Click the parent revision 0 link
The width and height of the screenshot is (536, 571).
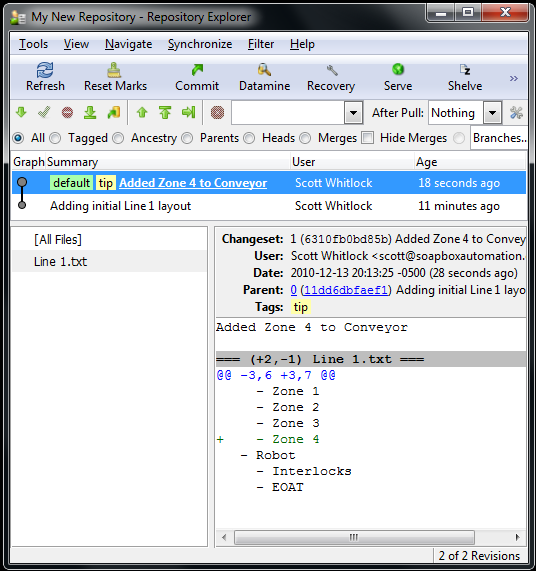click(293, 290)
